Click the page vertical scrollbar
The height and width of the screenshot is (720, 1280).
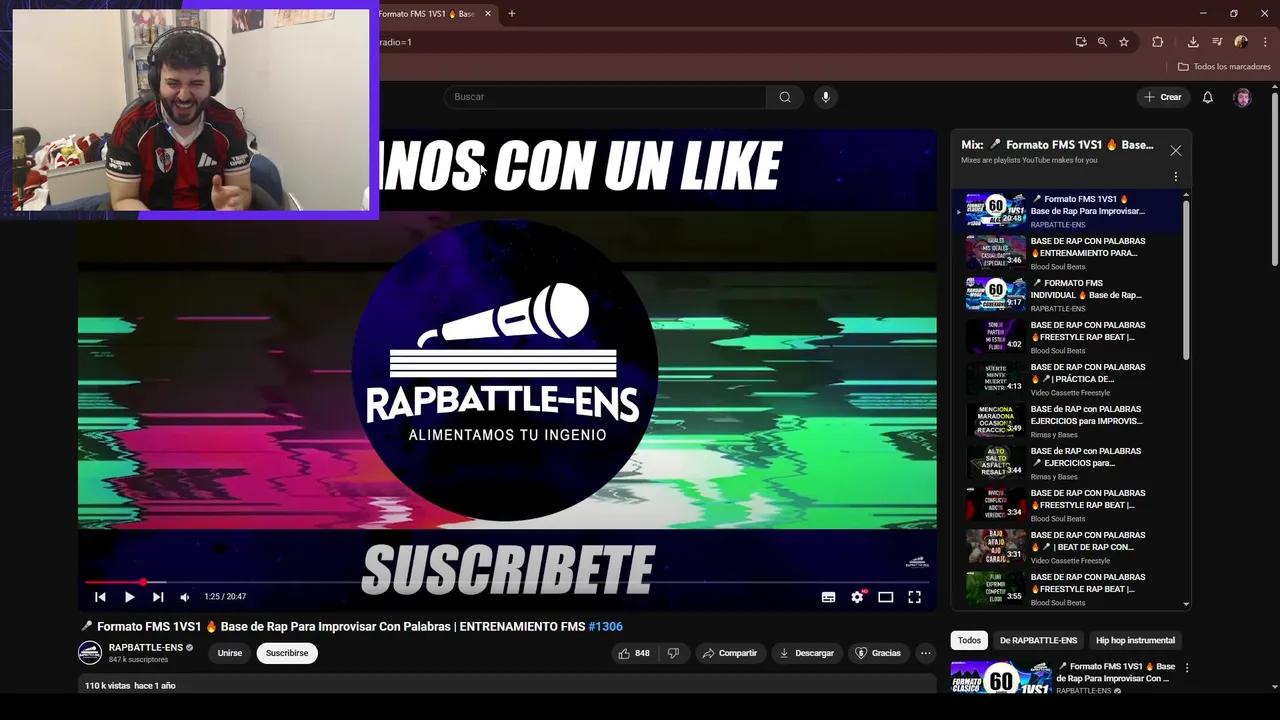pyautogui.click(x=1275, y=180)
